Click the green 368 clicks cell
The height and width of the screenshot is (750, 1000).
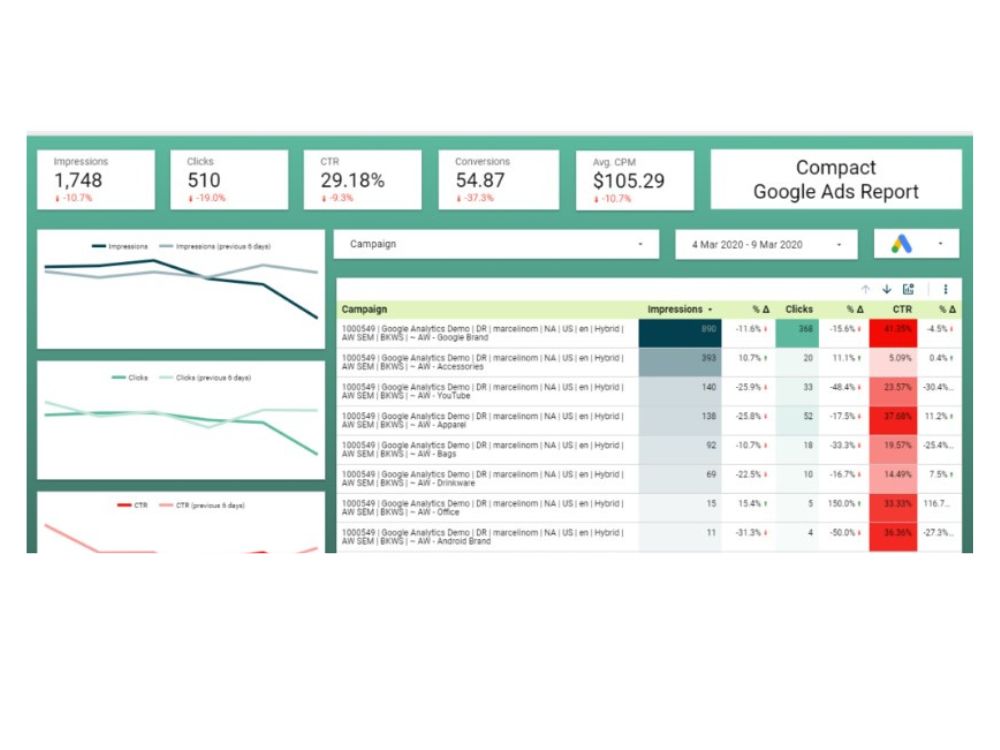tap(797, 333)
